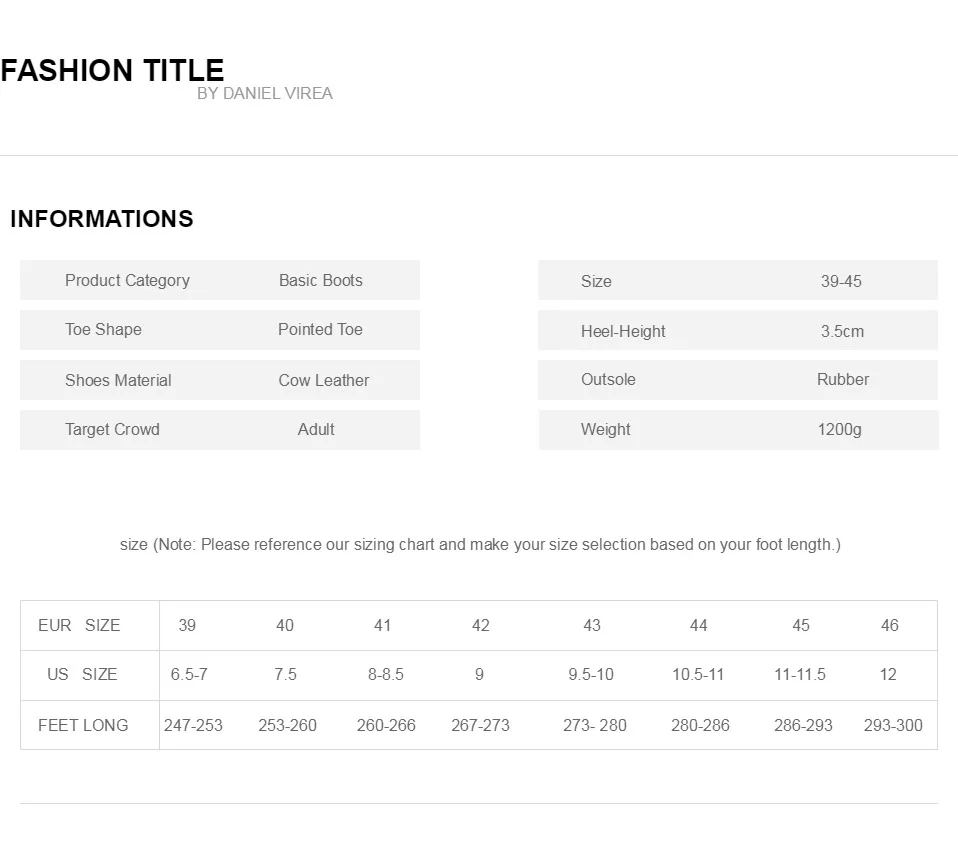Click EUR size 42 cell
958x855 pixels.
481,625
